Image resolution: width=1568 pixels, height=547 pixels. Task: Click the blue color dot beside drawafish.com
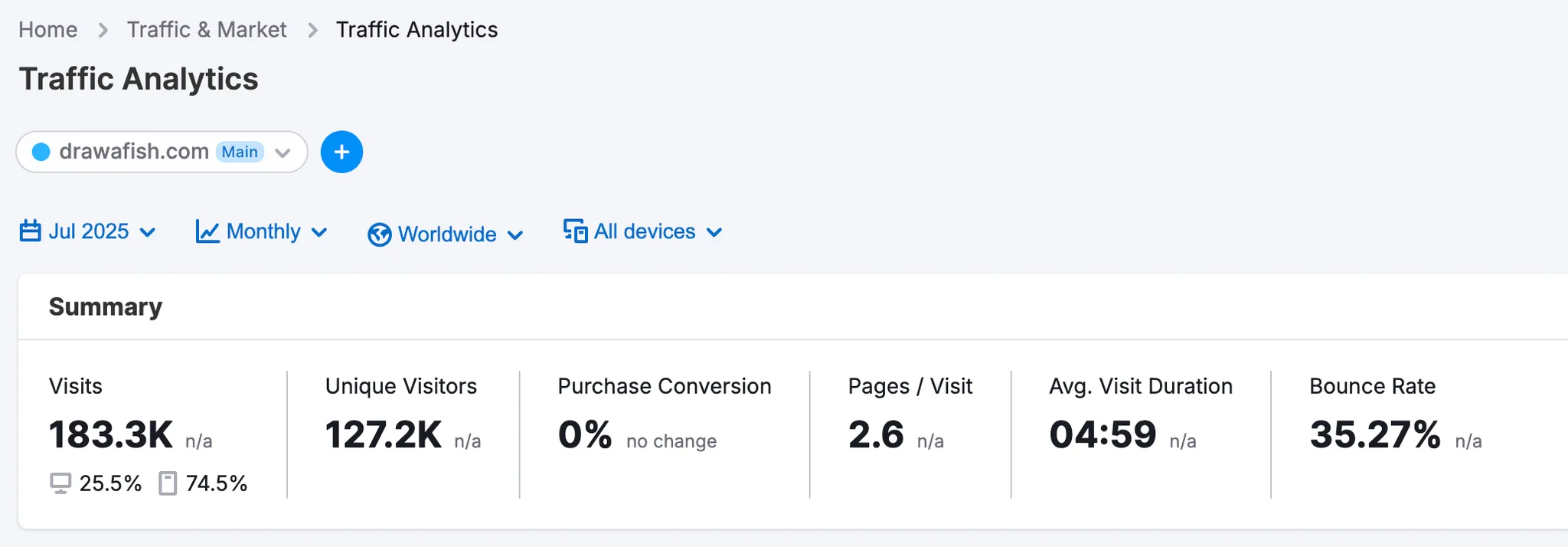tap(41, 152)
